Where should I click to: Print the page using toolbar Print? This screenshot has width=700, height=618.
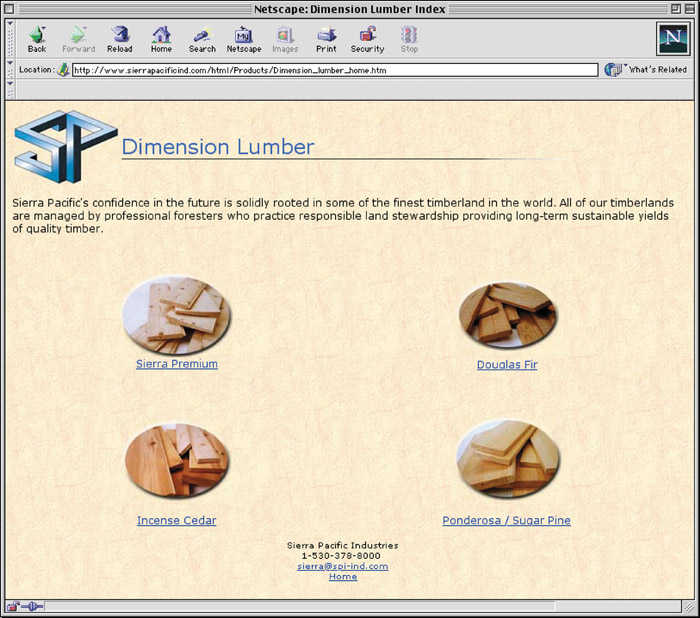(326, 40)
